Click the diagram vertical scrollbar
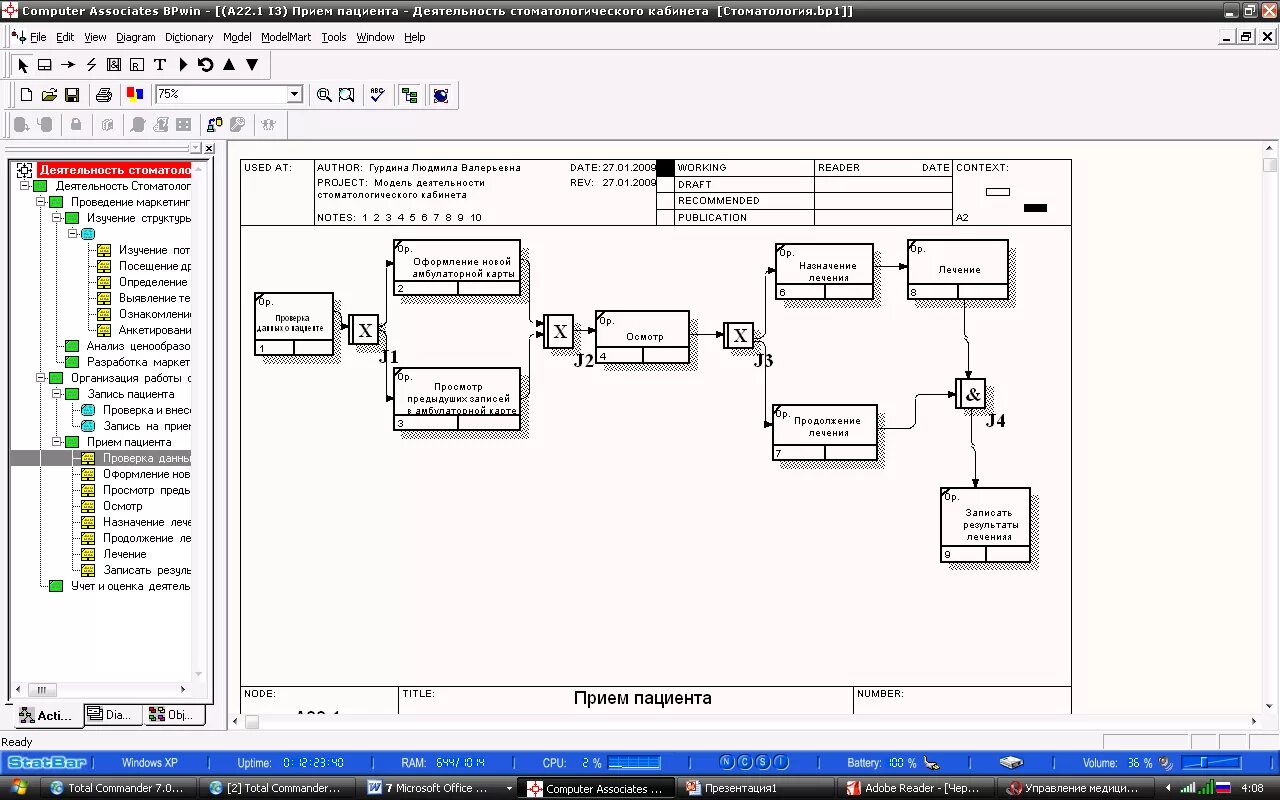Image resolution: width=1280 pixels, height=800 pixels. (x=1270, y=427)
